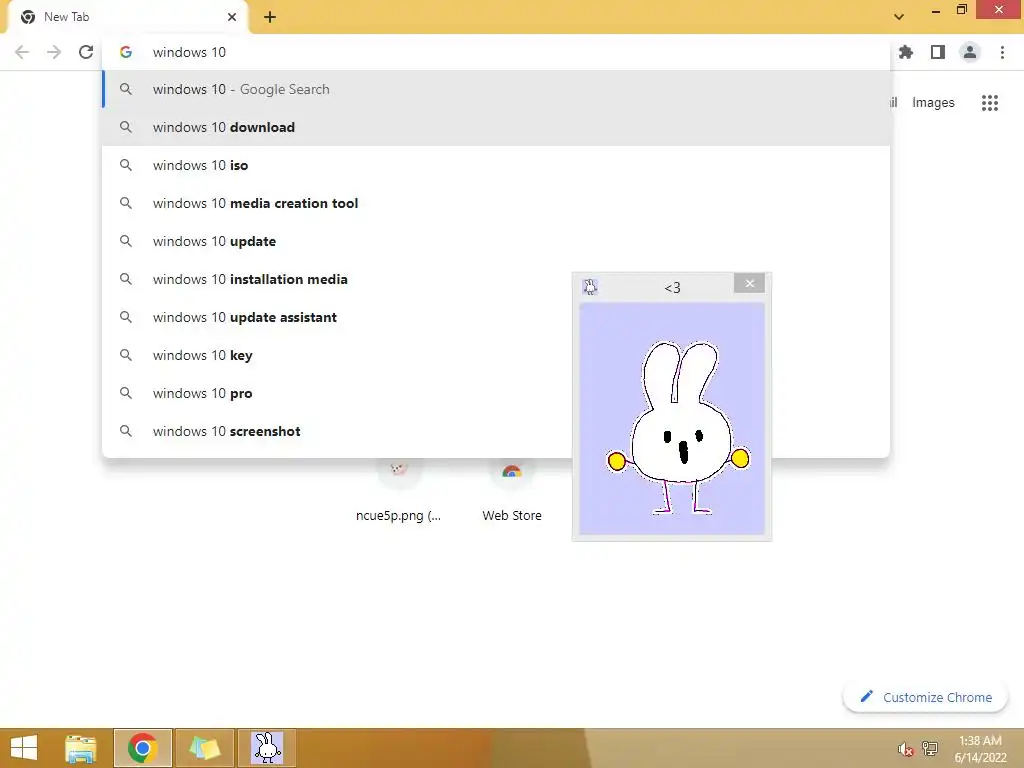Click the Chrome forward arrow button
The image size is (1024, 768).
(x=54, y=52)
